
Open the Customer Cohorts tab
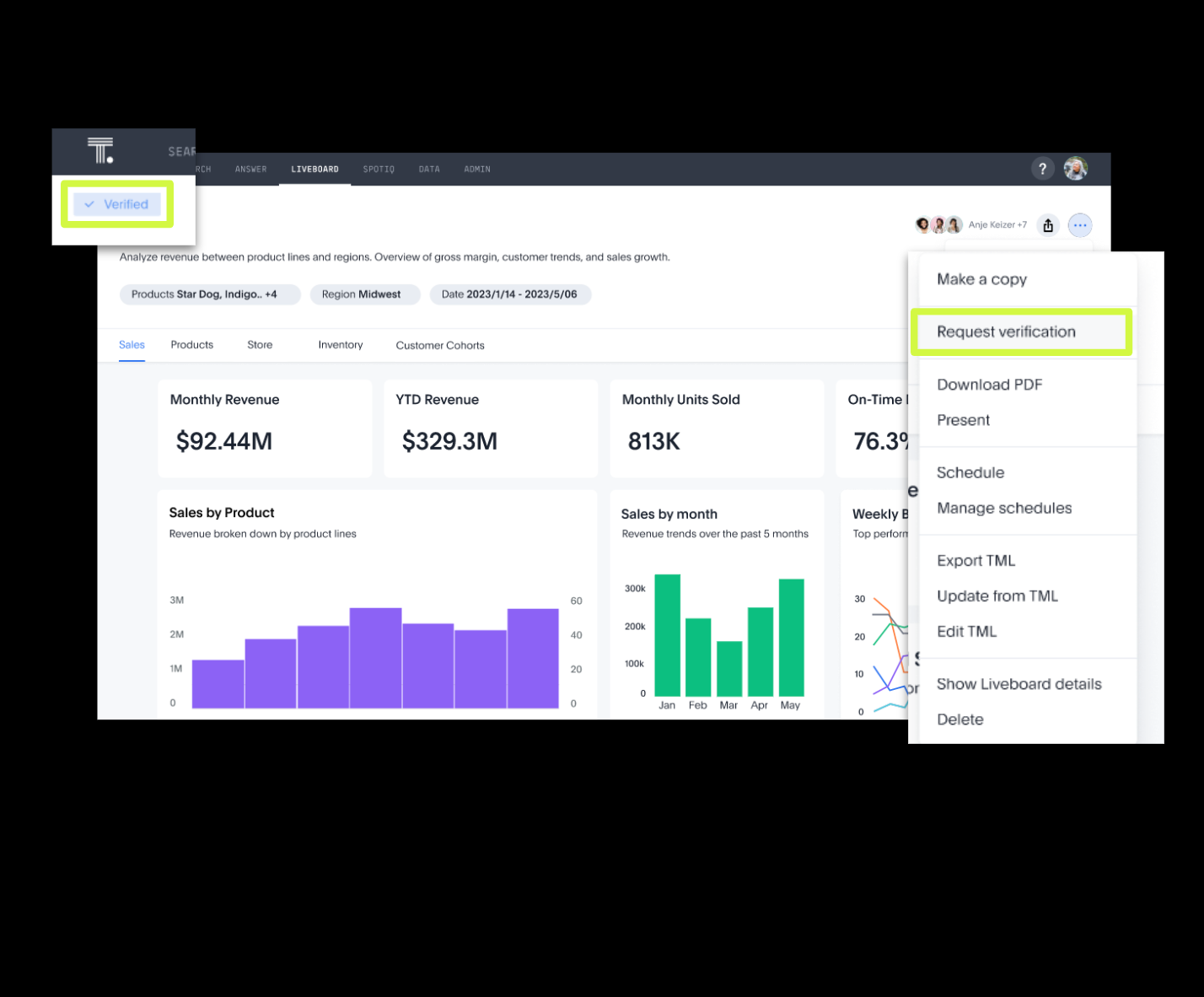point(440,346)
